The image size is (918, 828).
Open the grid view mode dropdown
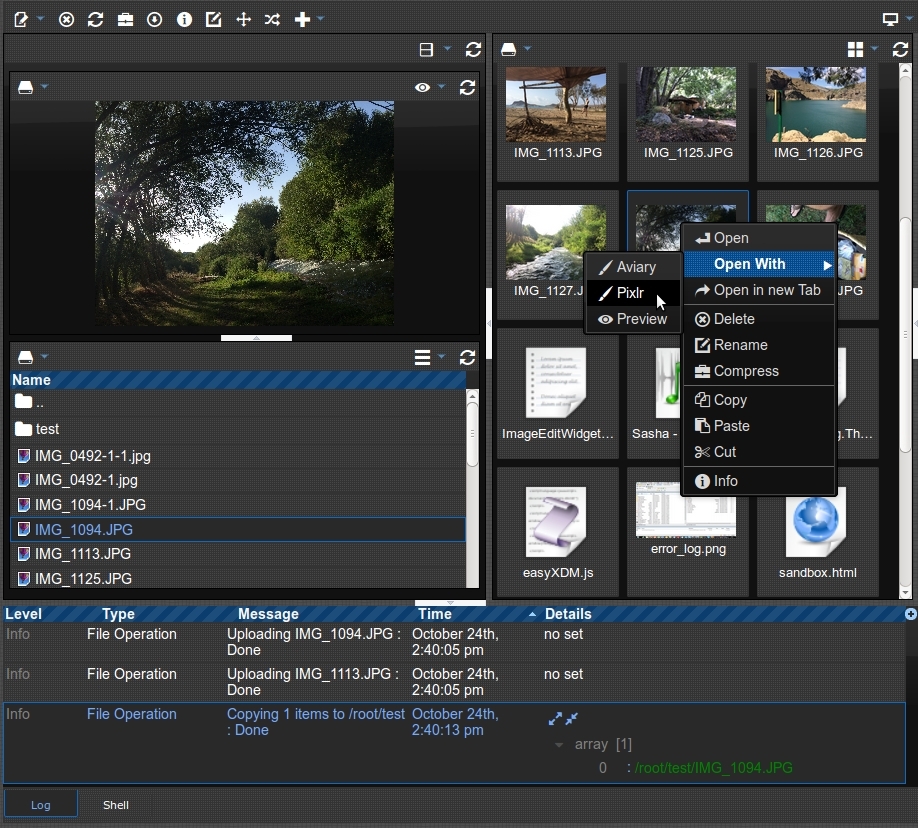pos(861,49)
